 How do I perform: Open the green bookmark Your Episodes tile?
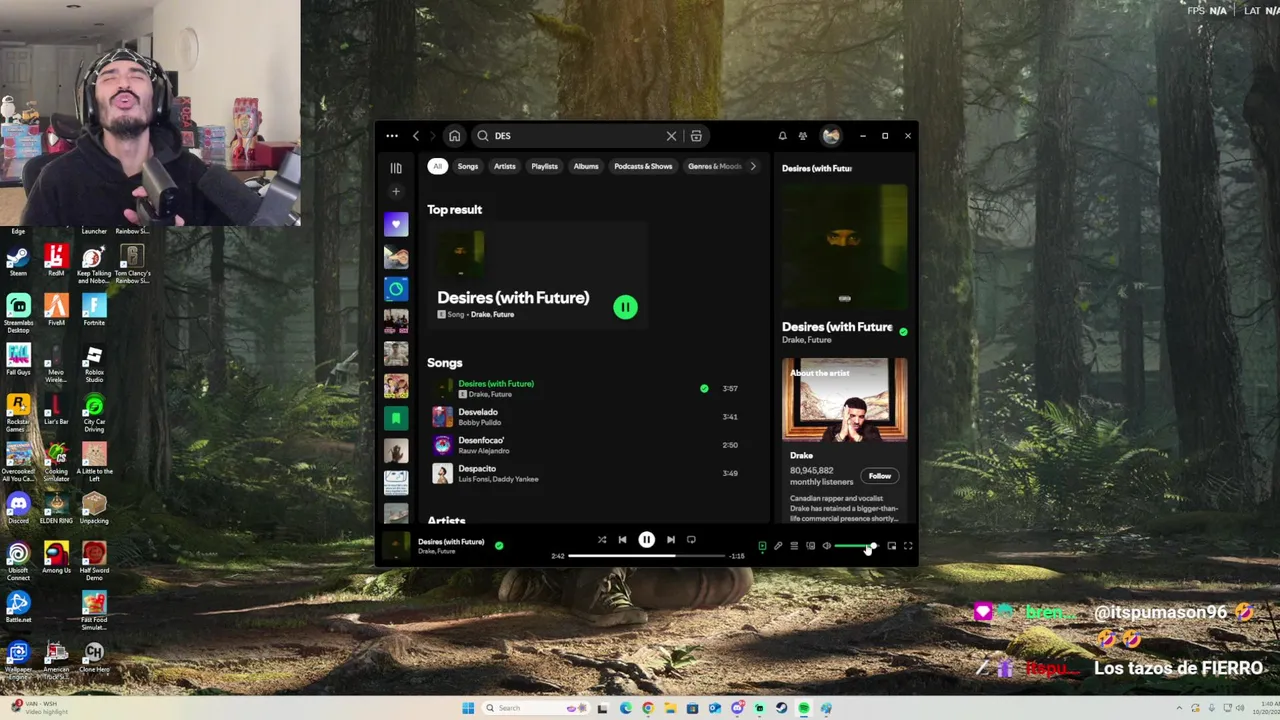point(396,418)
